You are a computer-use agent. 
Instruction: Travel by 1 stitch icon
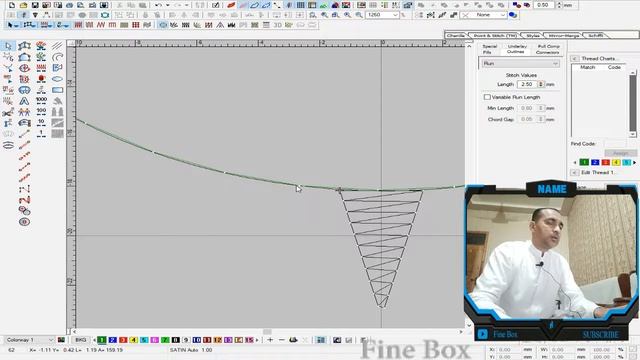coord(41,134)
